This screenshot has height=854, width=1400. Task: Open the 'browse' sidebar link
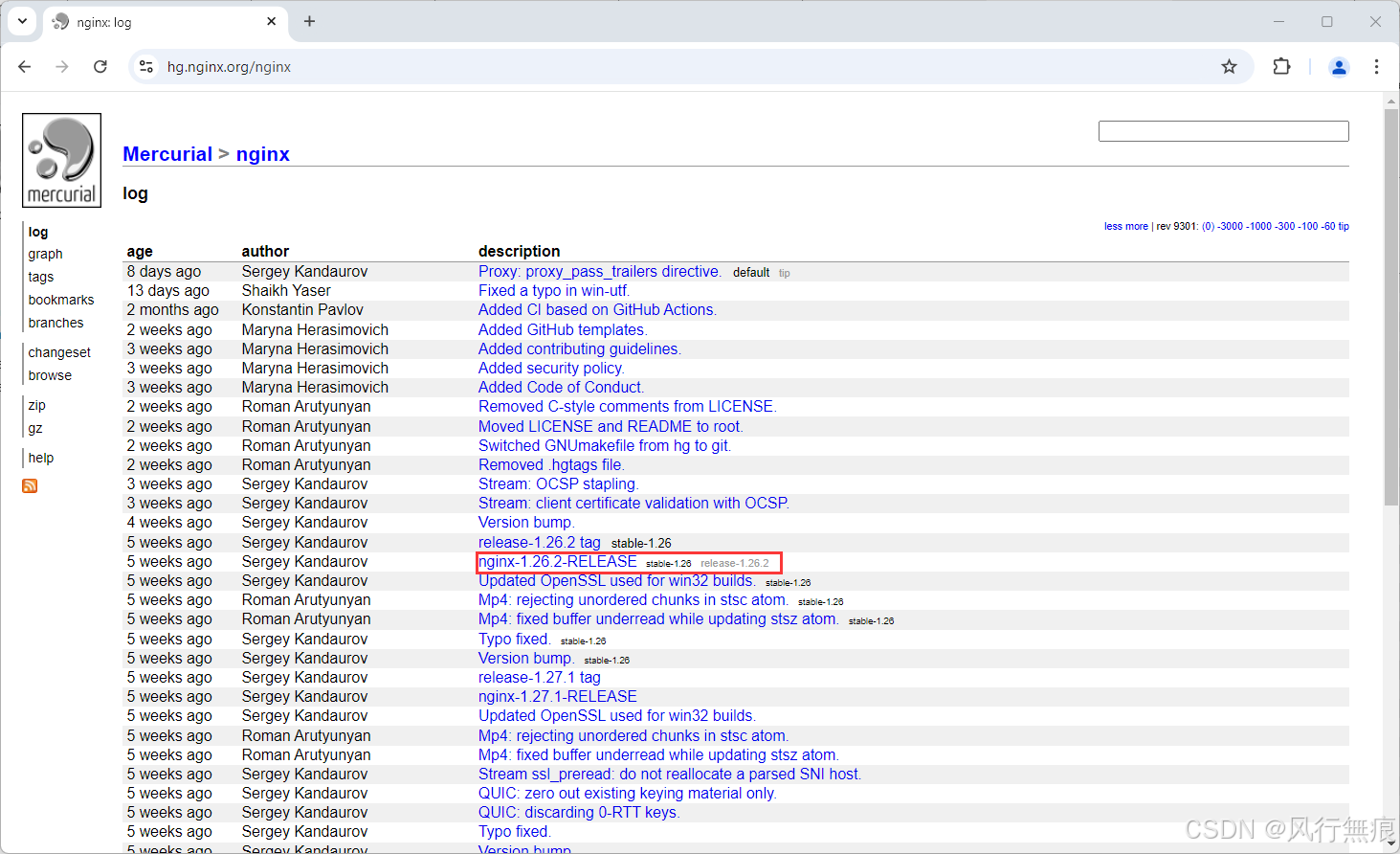(50, 375)
